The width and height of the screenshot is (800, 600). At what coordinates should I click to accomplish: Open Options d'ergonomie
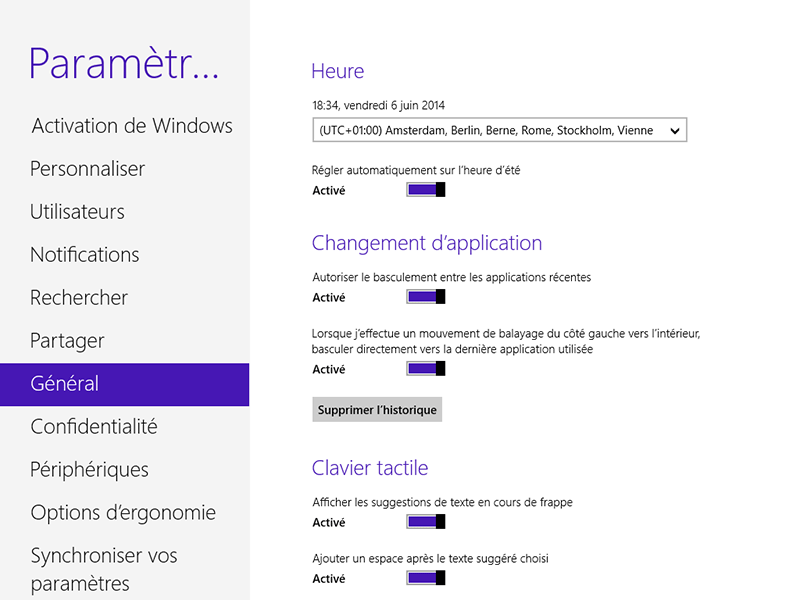[x=123, y=513]
